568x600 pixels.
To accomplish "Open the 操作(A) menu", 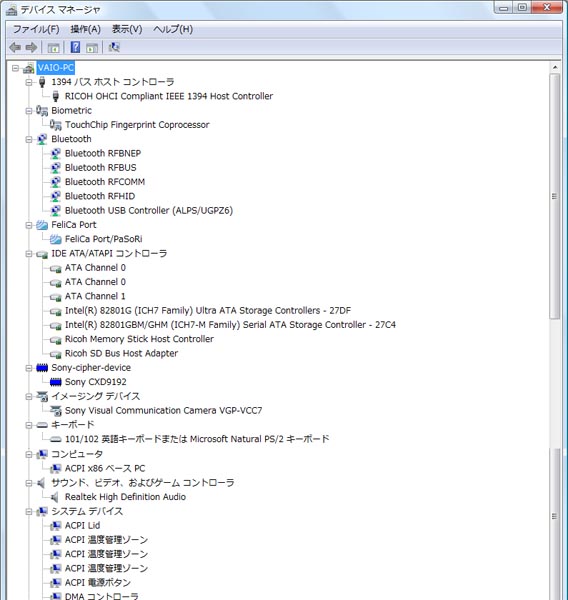I will (85, 29).
